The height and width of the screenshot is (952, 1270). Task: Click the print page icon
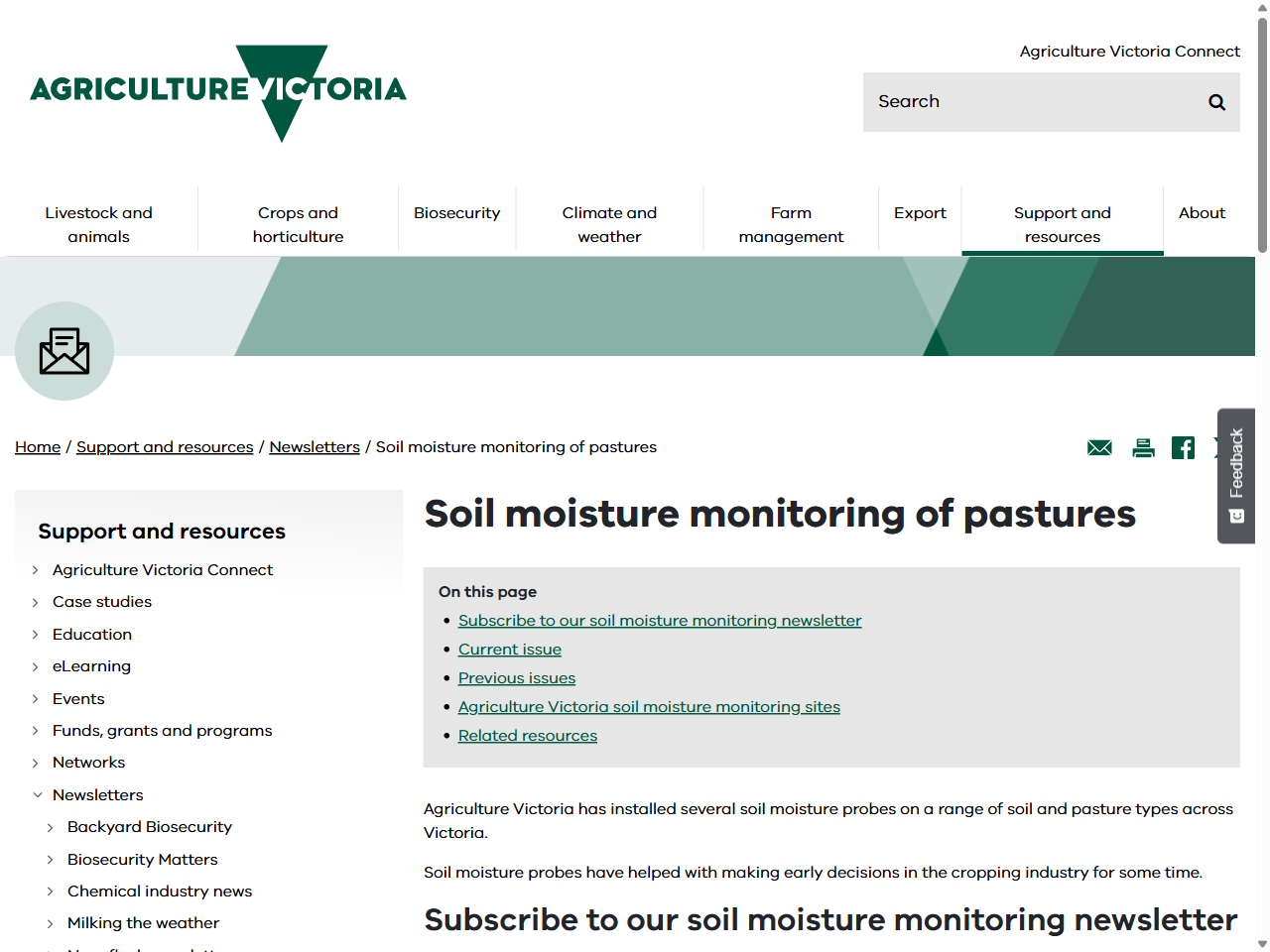(1143, 448)
